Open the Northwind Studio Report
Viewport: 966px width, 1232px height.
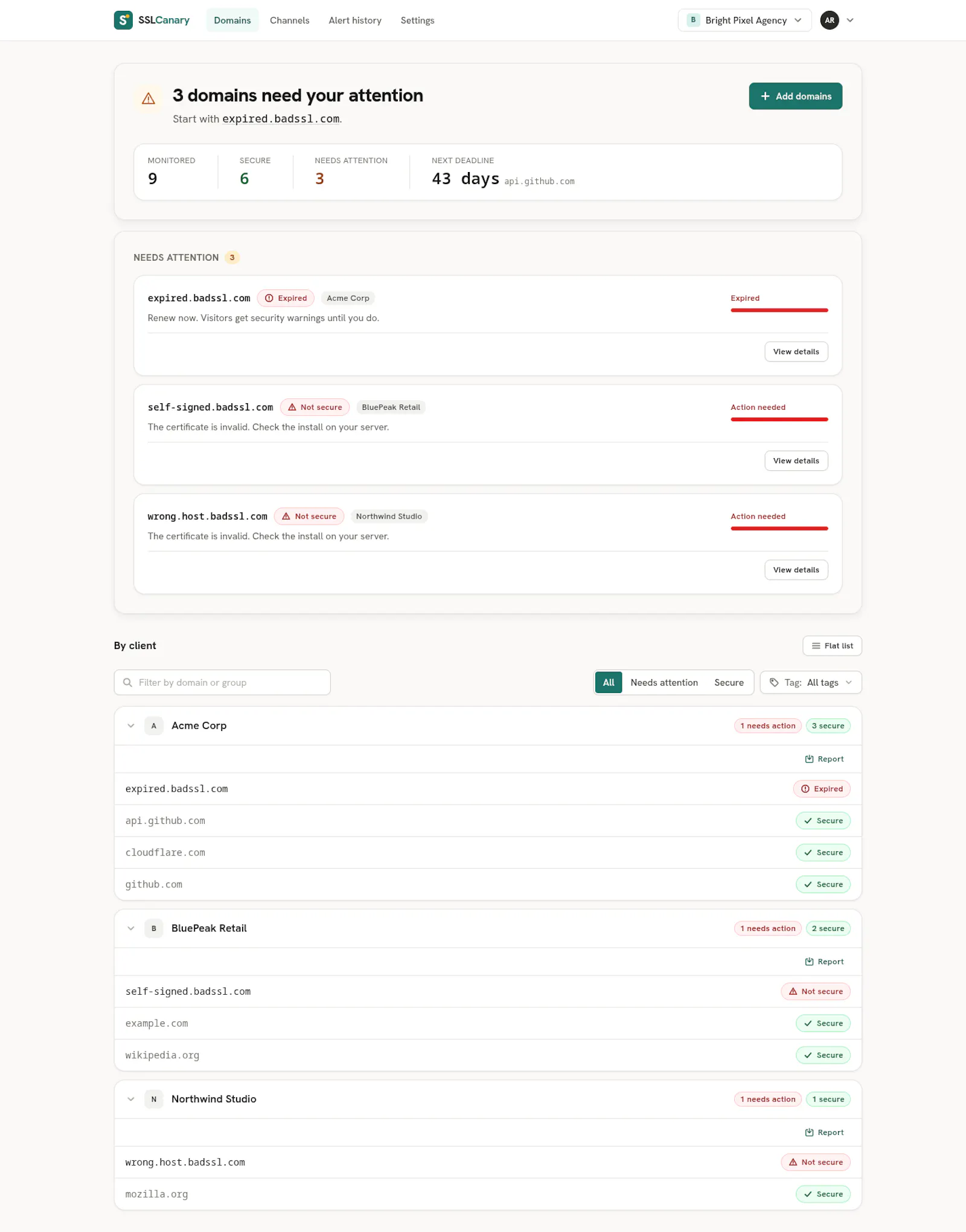(x=825, y=1133)
